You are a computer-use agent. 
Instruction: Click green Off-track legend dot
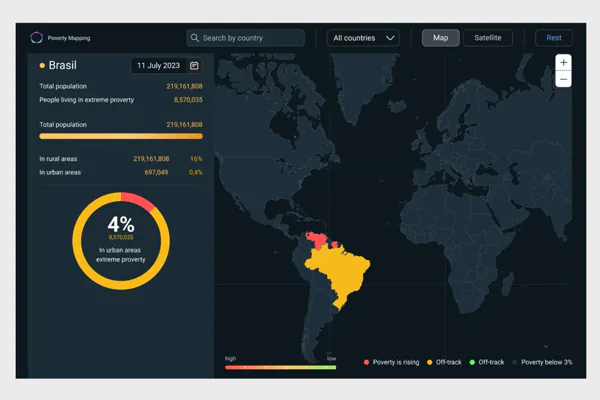tap(472, 362)
